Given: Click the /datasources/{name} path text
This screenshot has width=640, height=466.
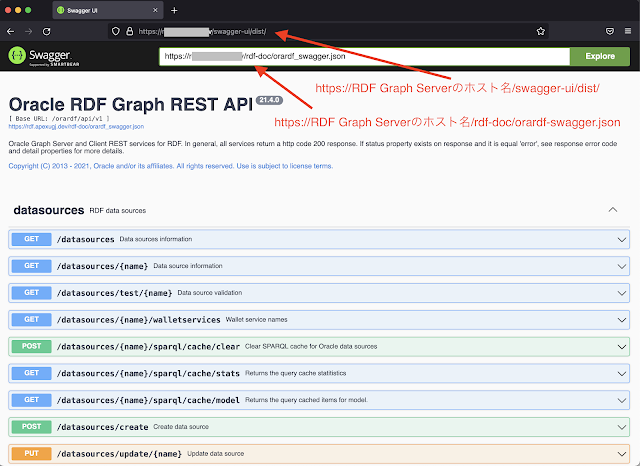Looking at the screenshot, I should (102, 266).
